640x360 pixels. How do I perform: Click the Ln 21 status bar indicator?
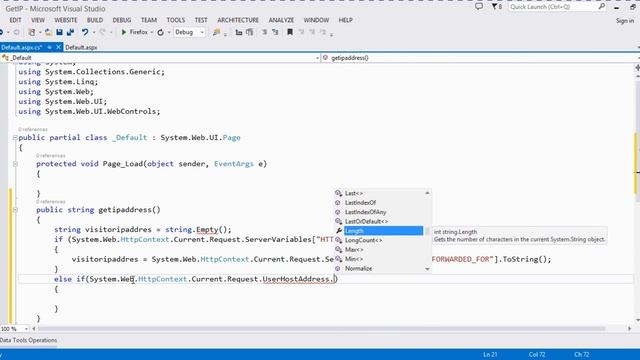[x=490, y=354]
